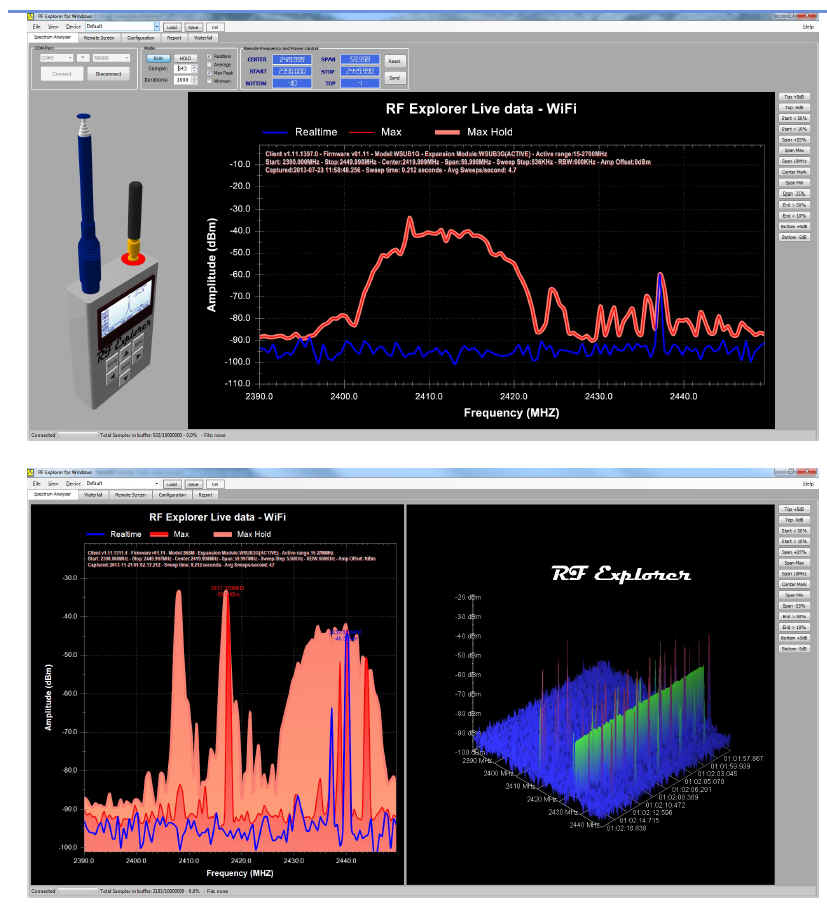Click the Send button

[x=394, y=77]
